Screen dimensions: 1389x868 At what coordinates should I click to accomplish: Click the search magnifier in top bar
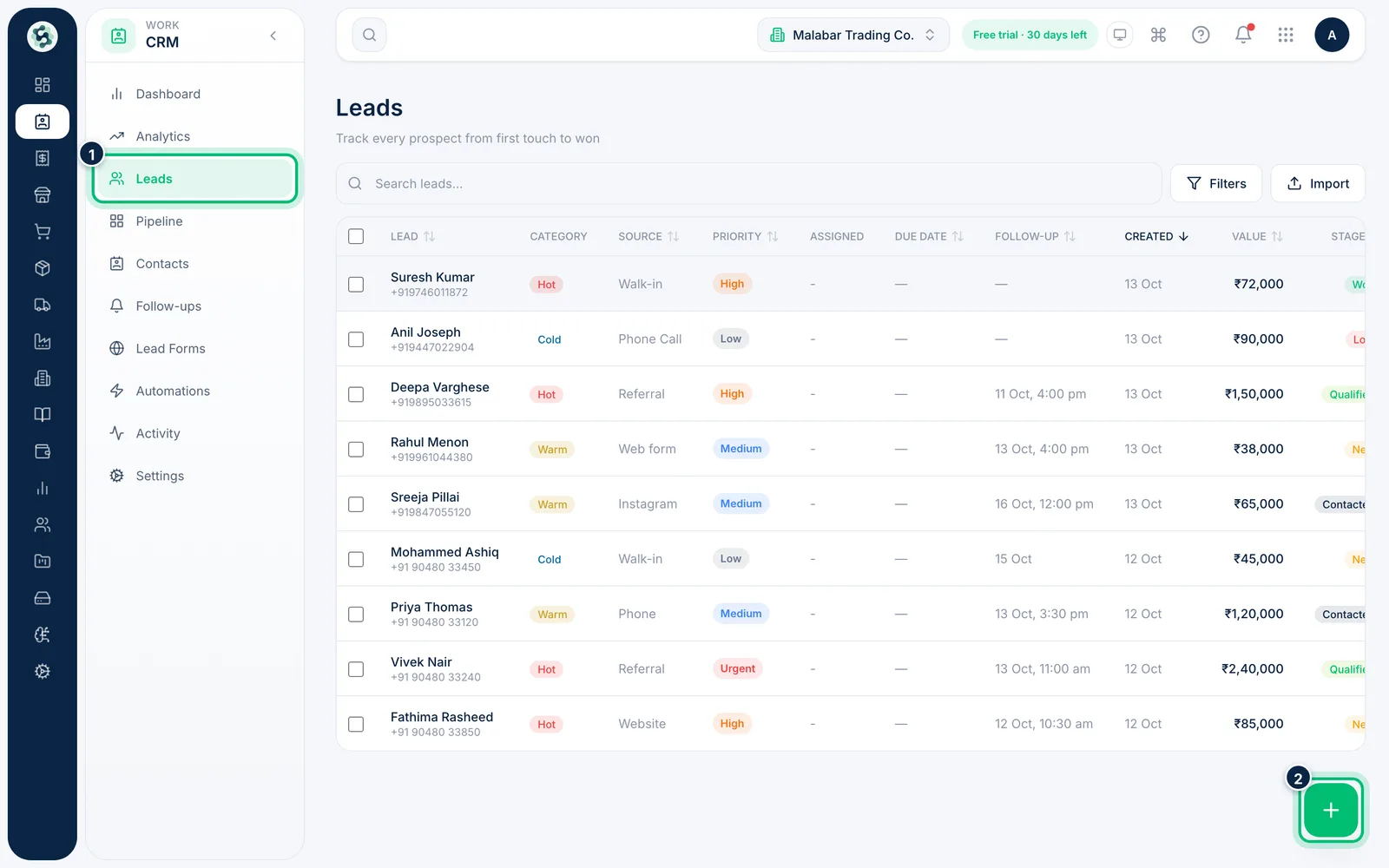point(369,35)
